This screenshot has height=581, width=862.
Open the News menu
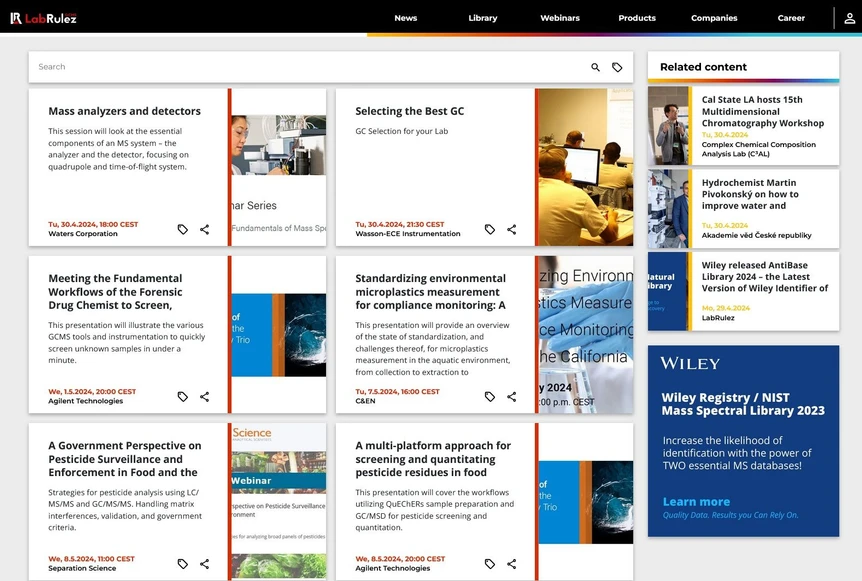[x=406, y=18]
